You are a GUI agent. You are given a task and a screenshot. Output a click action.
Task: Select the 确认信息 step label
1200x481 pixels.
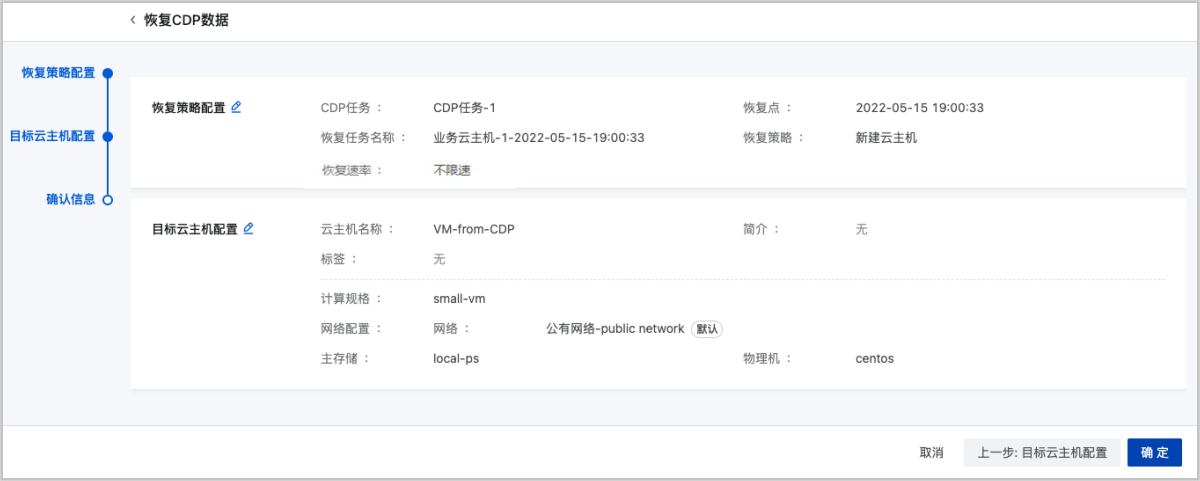point(70,200)
